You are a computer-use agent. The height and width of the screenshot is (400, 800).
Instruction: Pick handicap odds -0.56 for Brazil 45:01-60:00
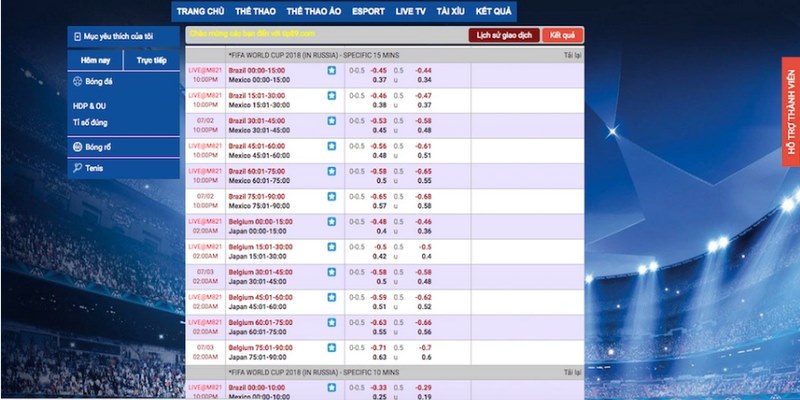point(379,146)
